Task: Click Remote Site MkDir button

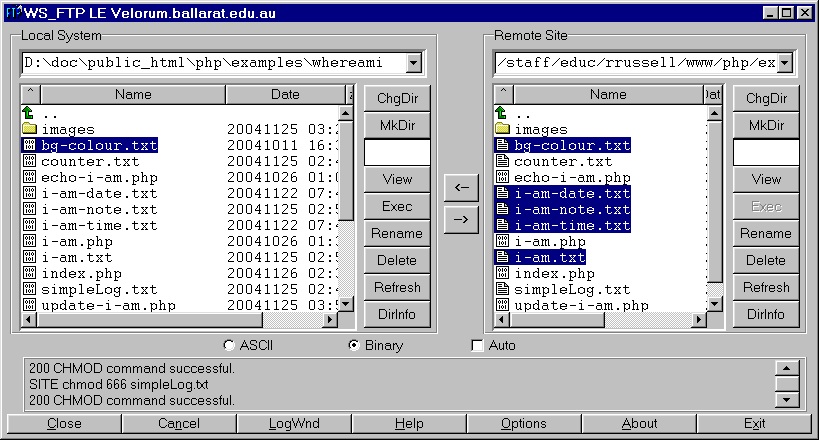Action: (x=766, y=125)
